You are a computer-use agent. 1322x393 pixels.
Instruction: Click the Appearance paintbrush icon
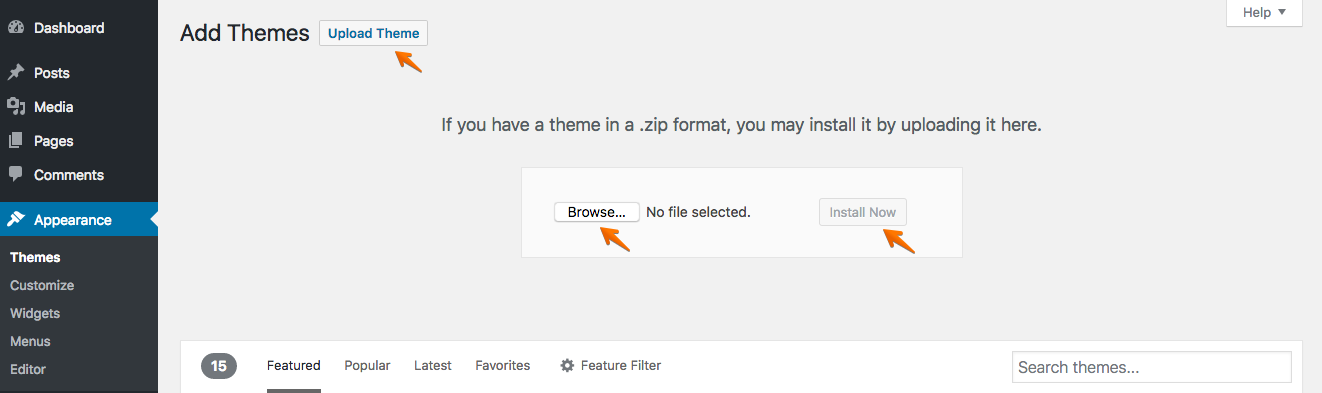pos(15,220)
